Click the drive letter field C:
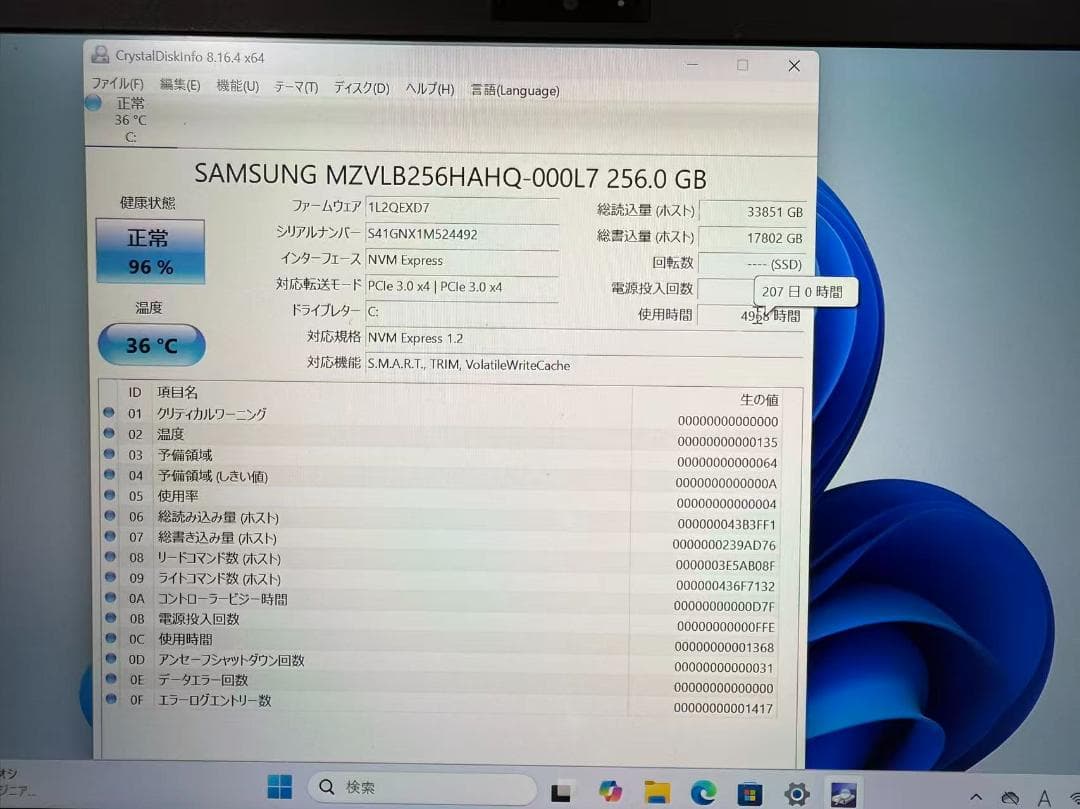The height and width of the screenshot is (809, 1080). 461,312
